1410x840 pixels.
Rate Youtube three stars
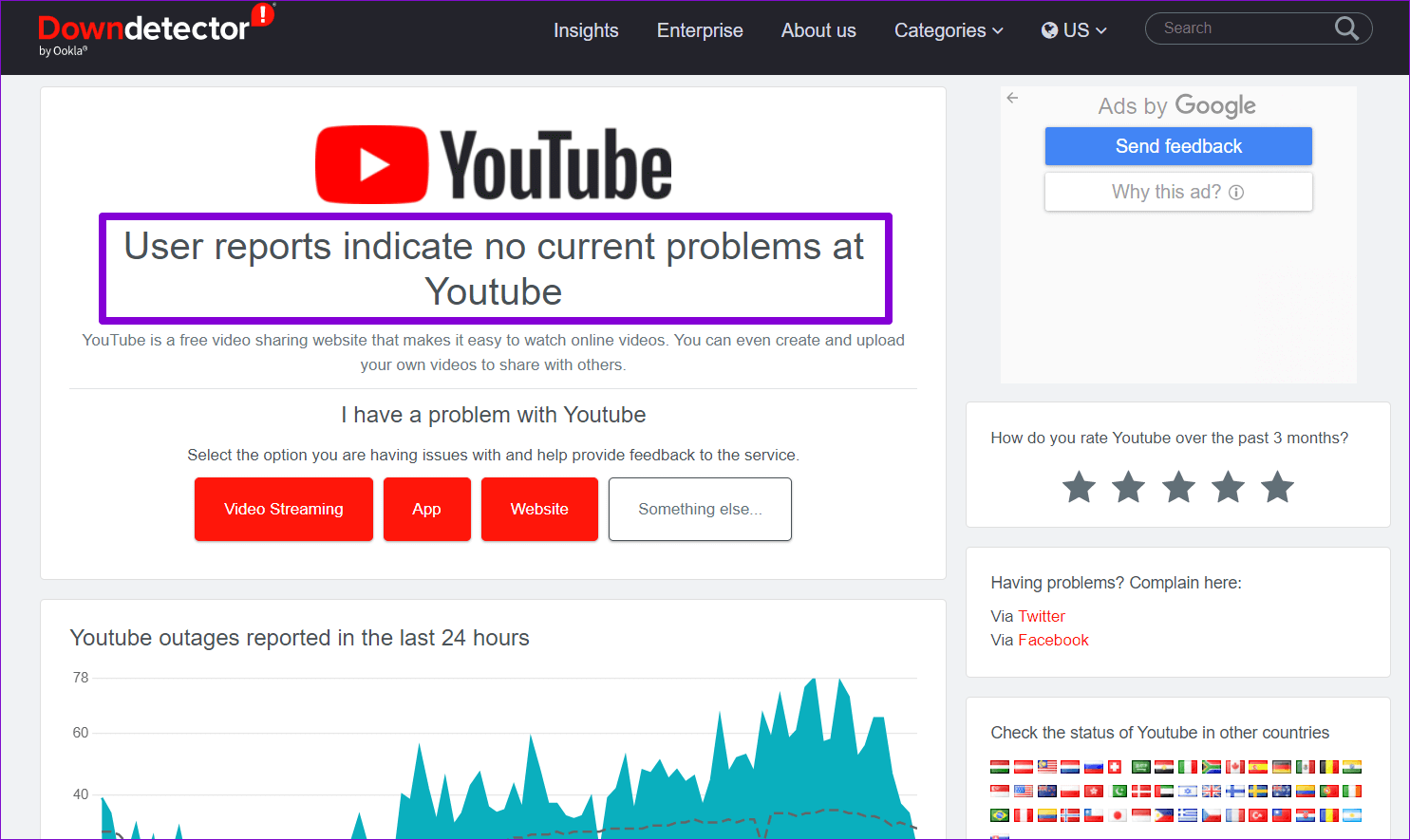click(1178, 487)
